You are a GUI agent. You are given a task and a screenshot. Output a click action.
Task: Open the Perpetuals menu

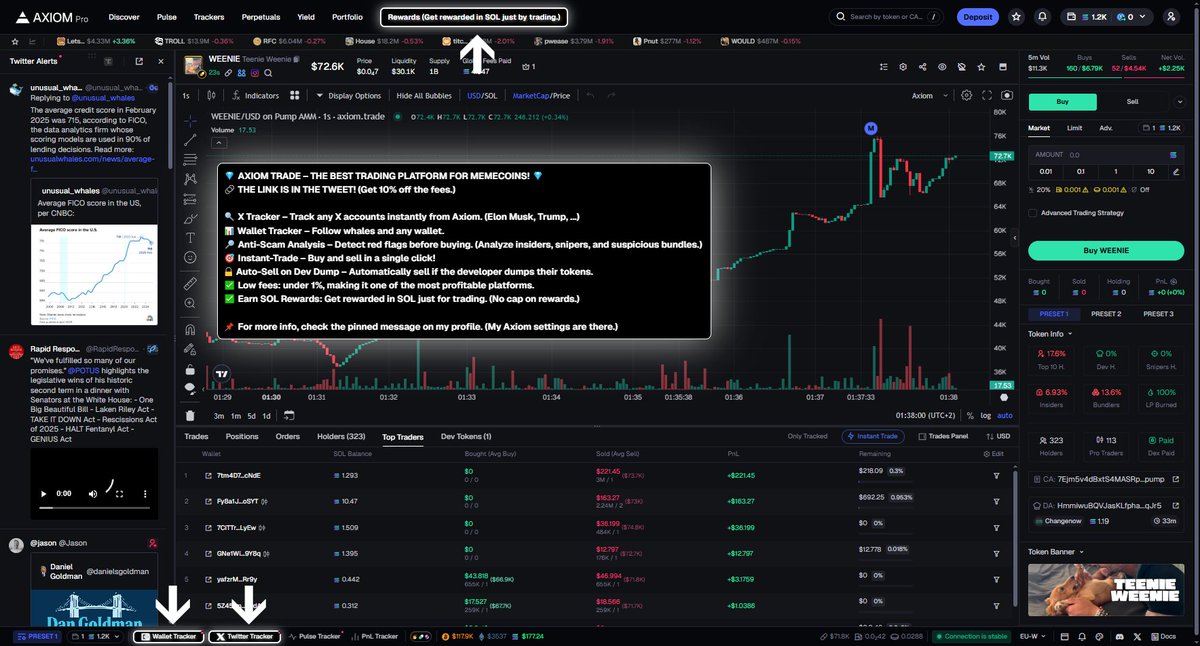[x=260, y=17]
